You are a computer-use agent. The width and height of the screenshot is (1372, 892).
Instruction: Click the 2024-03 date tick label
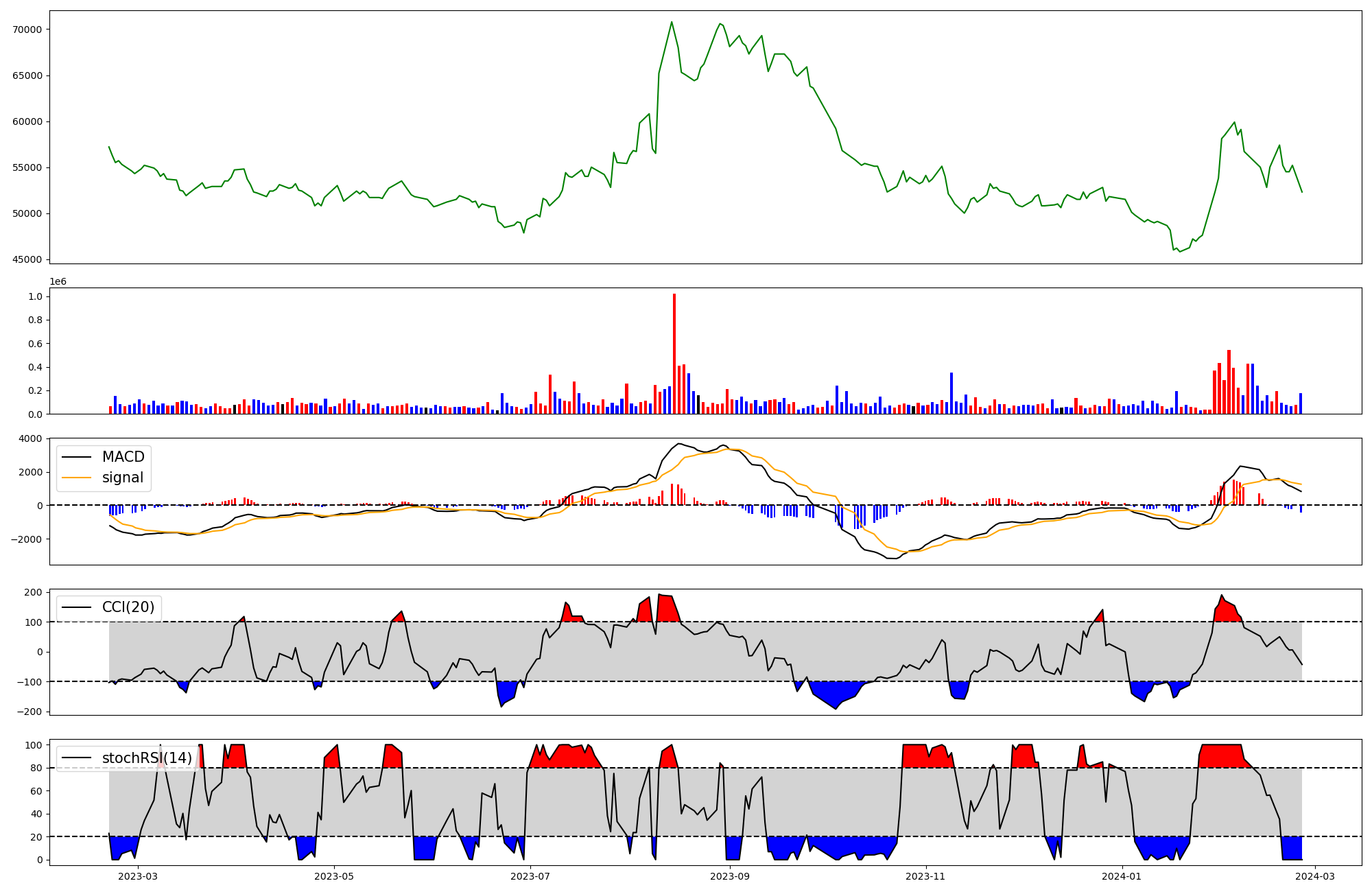pos(1314,876)
